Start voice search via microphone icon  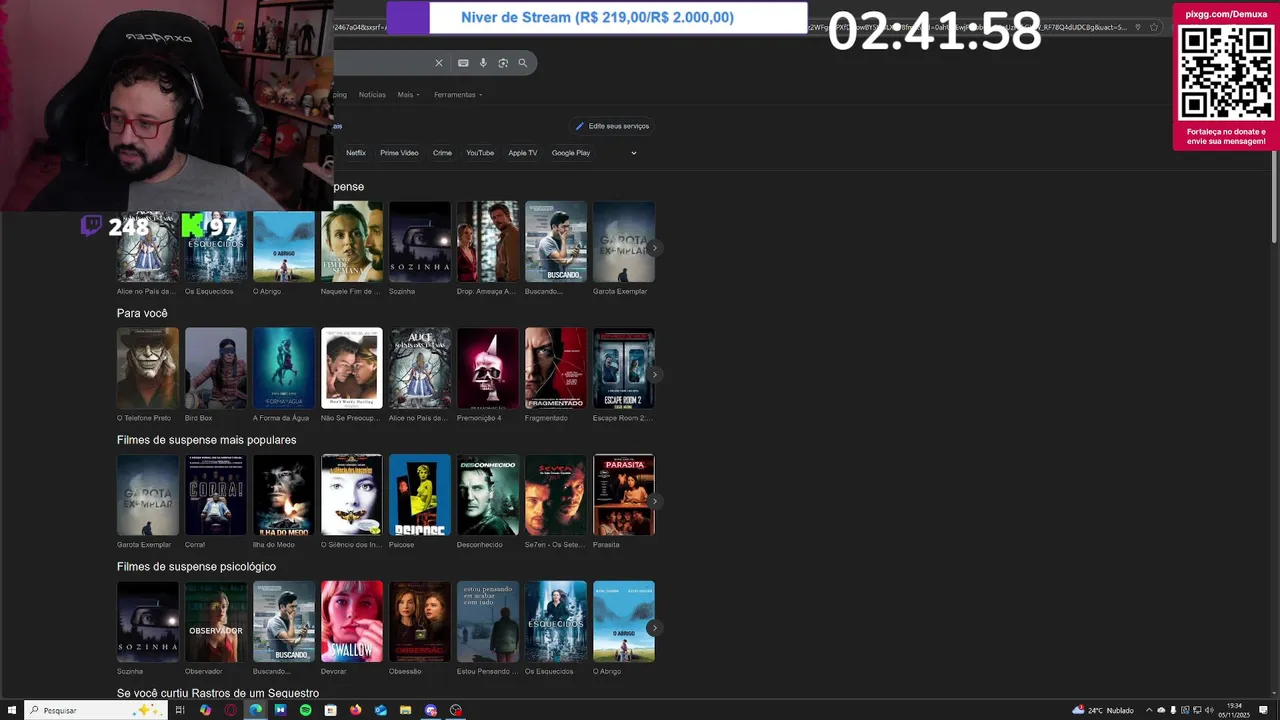click(x=483, y=63)
